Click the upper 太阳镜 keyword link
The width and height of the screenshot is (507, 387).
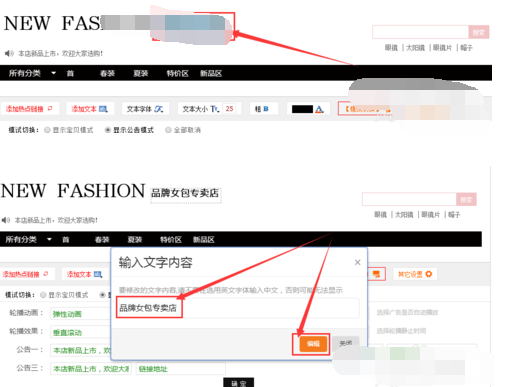[x=415, y=48]
